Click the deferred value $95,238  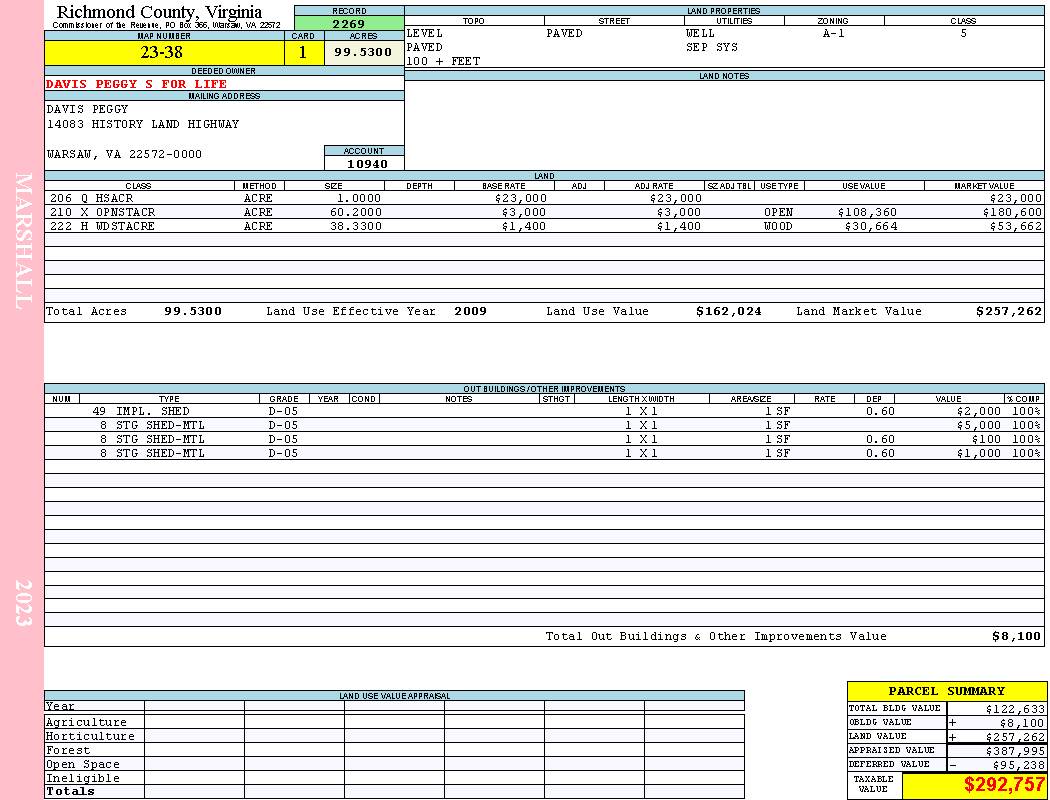(1018, 765)
